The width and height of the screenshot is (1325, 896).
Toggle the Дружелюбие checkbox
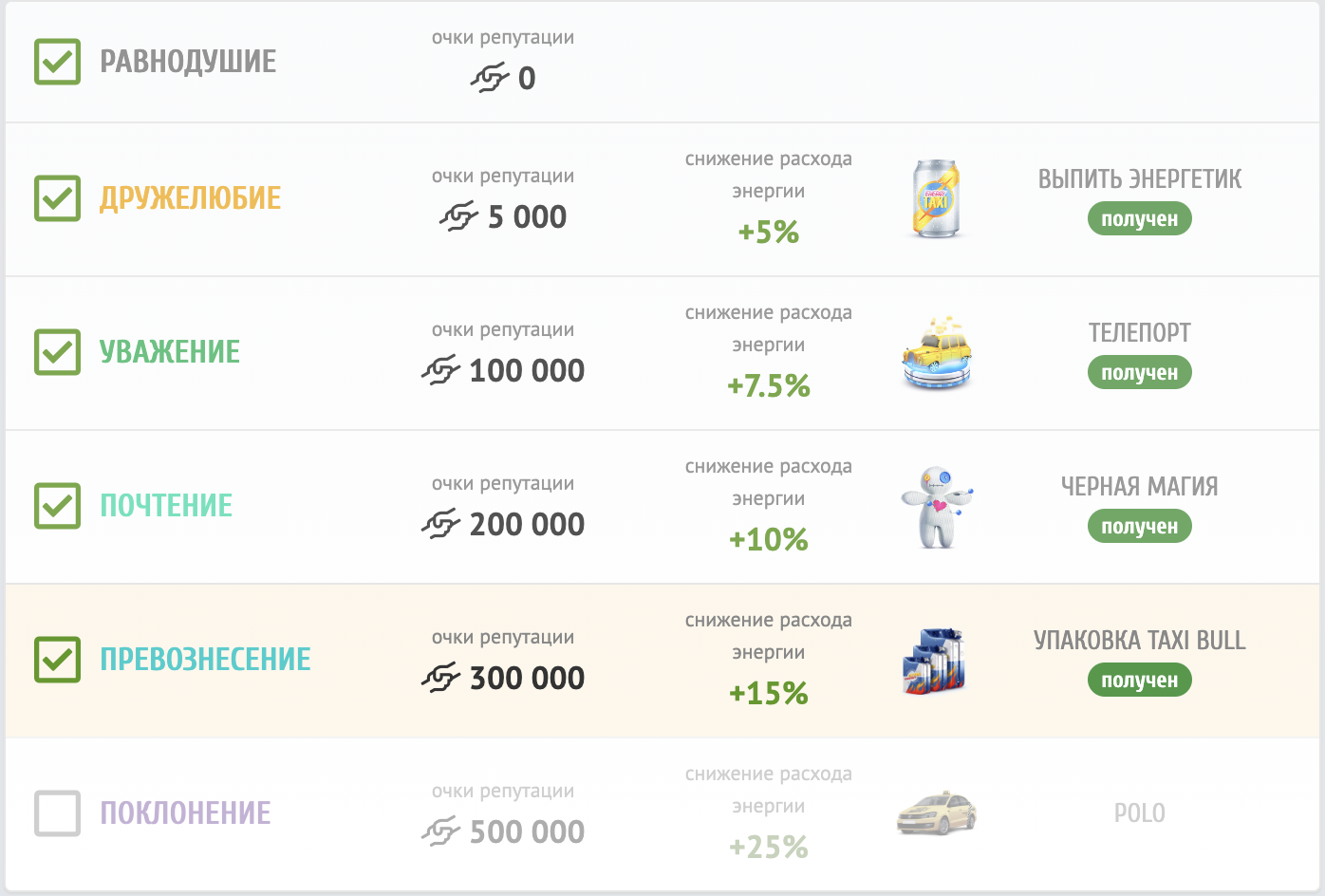click(57, 198)
